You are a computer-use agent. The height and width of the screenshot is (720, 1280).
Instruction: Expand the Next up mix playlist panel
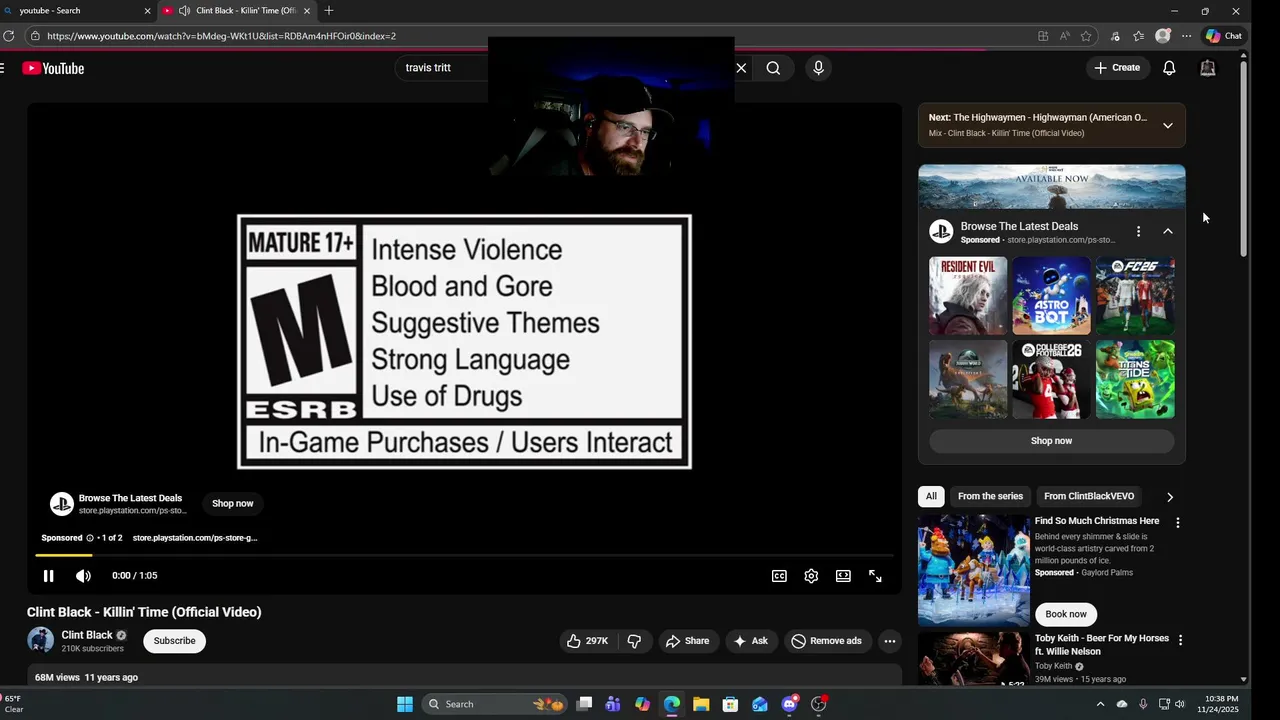pos(1167,125)
